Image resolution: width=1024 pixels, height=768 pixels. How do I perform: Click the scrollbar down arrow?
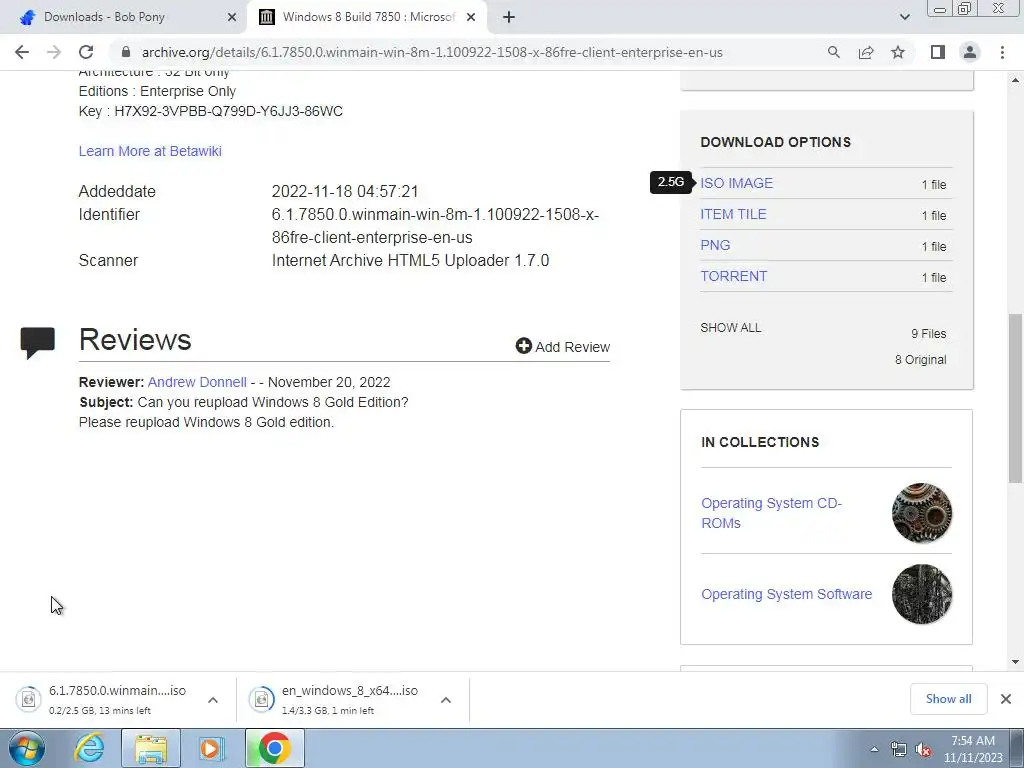[1015, 662]
